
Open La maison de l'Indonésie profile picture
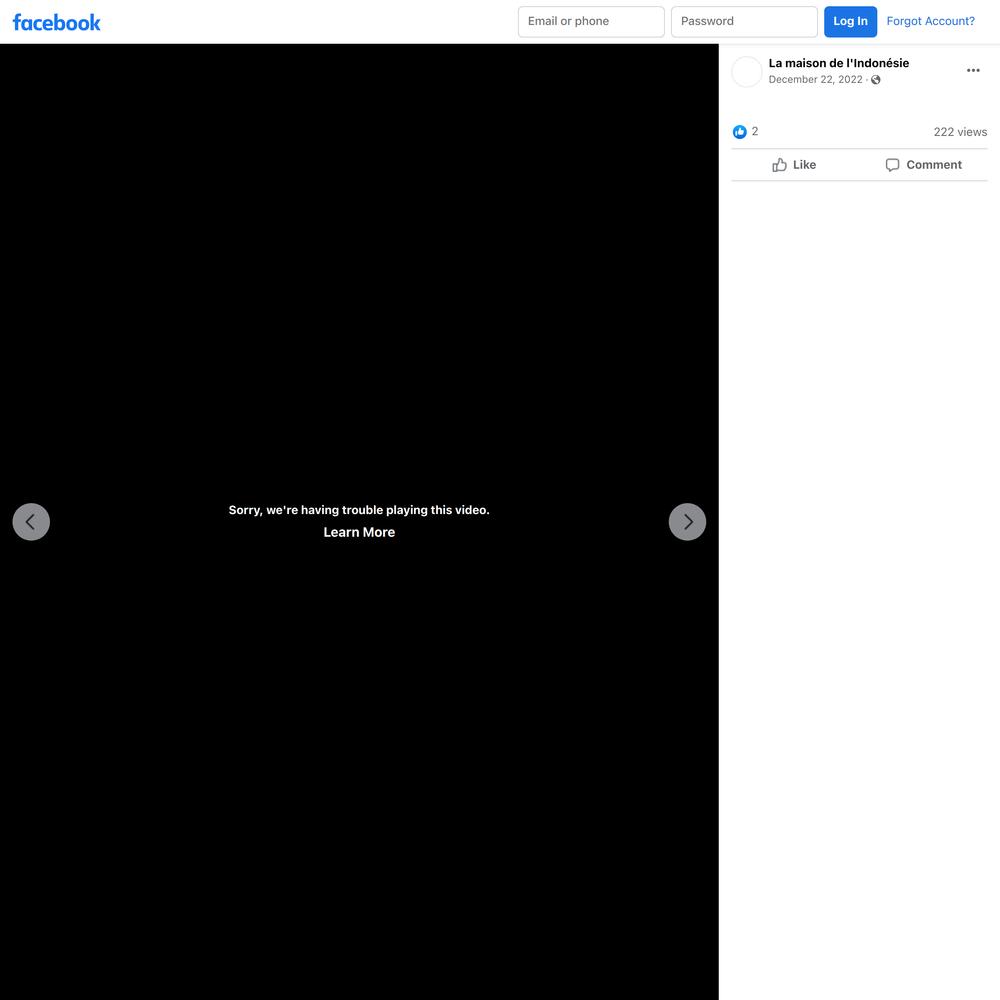(x=746, y=71)
